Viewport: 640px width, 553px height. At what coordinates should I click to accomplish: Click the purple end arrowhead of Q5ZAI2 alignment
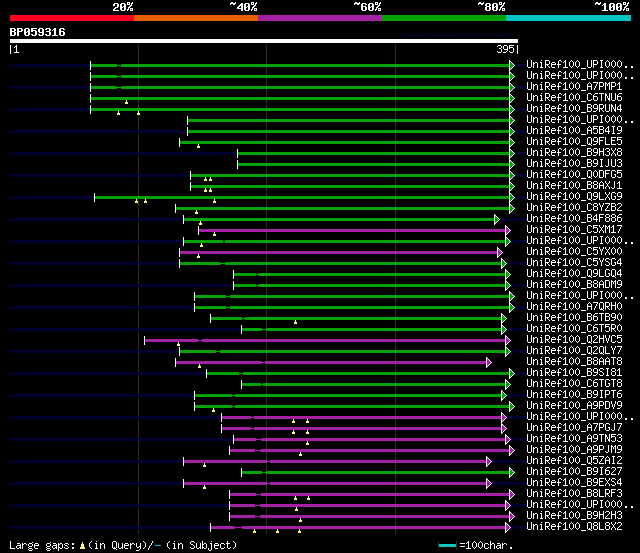tap(489, 462)
